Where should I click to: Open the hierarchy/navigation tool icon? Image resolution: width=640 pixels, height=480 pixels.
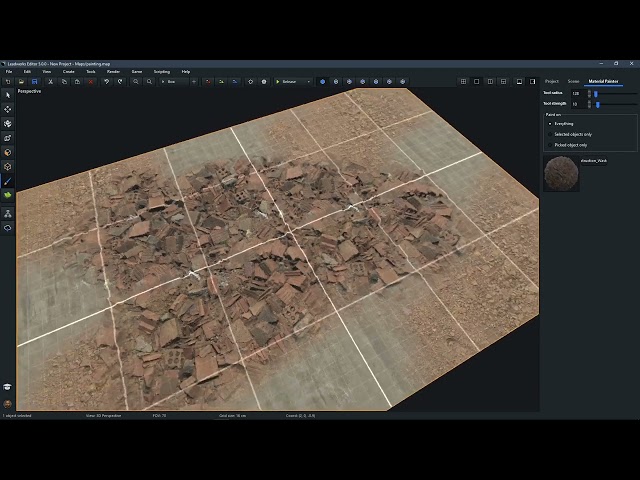coord(7,213)
